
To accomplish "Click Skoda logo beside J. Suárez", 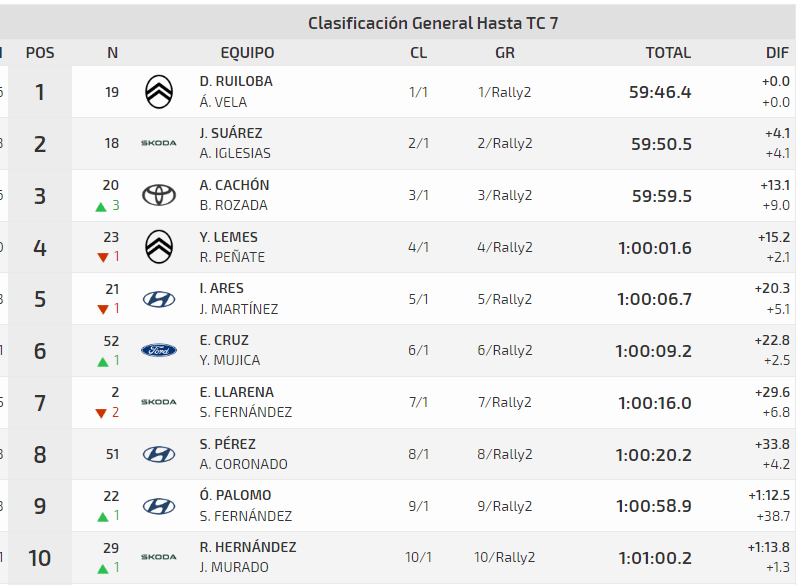I will (x=159, y=143).
